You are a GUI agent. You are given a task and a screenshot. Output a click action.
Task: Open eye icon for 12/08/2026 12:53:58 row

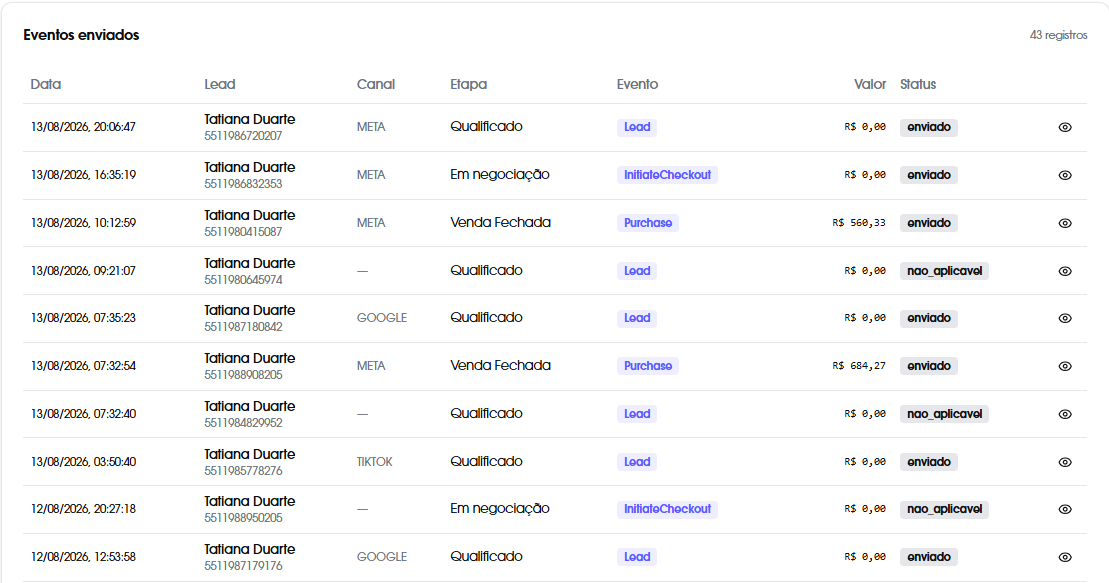click(1064, 558)
